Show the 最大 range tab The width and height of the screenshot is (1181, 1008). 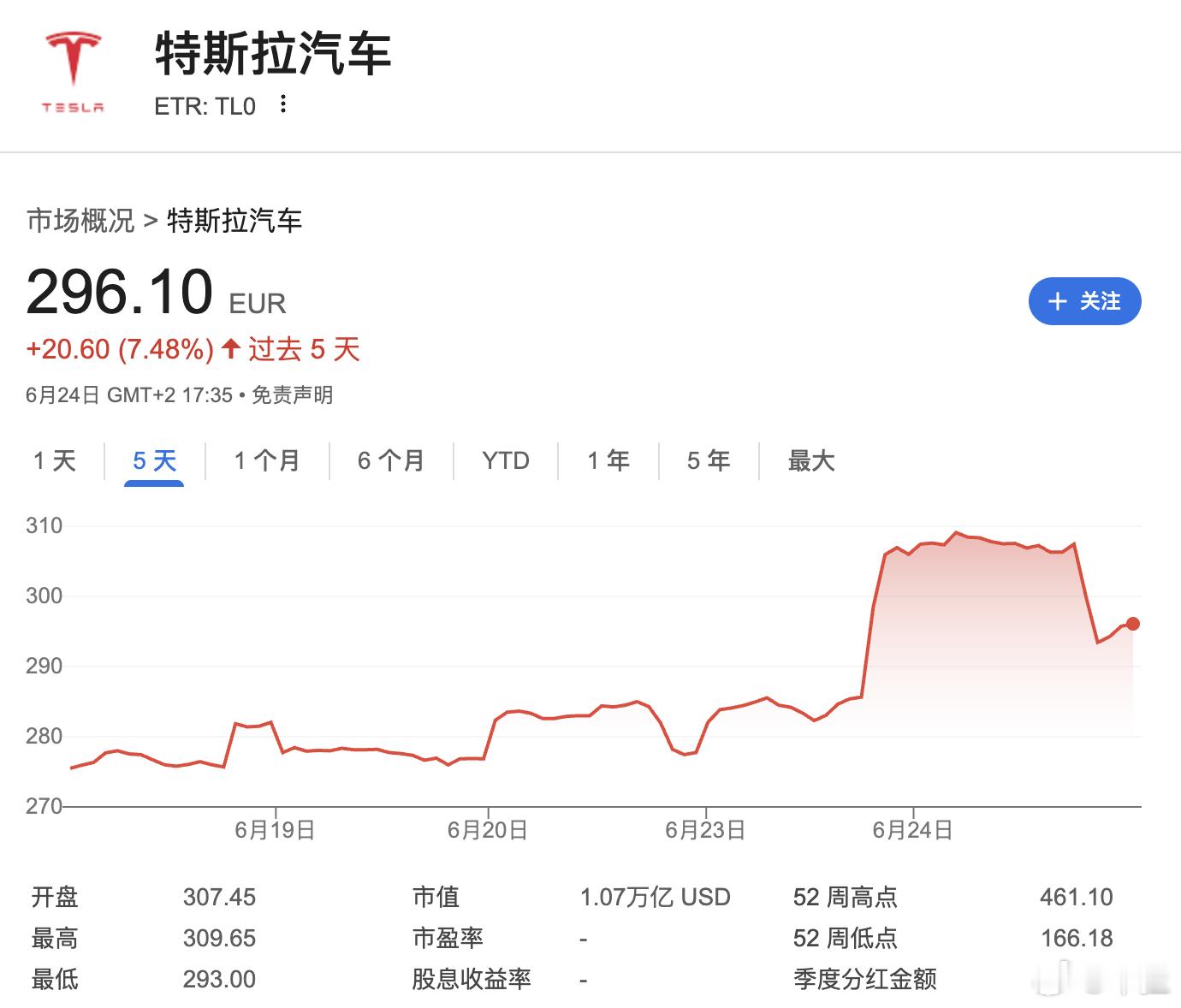point(810,461)
